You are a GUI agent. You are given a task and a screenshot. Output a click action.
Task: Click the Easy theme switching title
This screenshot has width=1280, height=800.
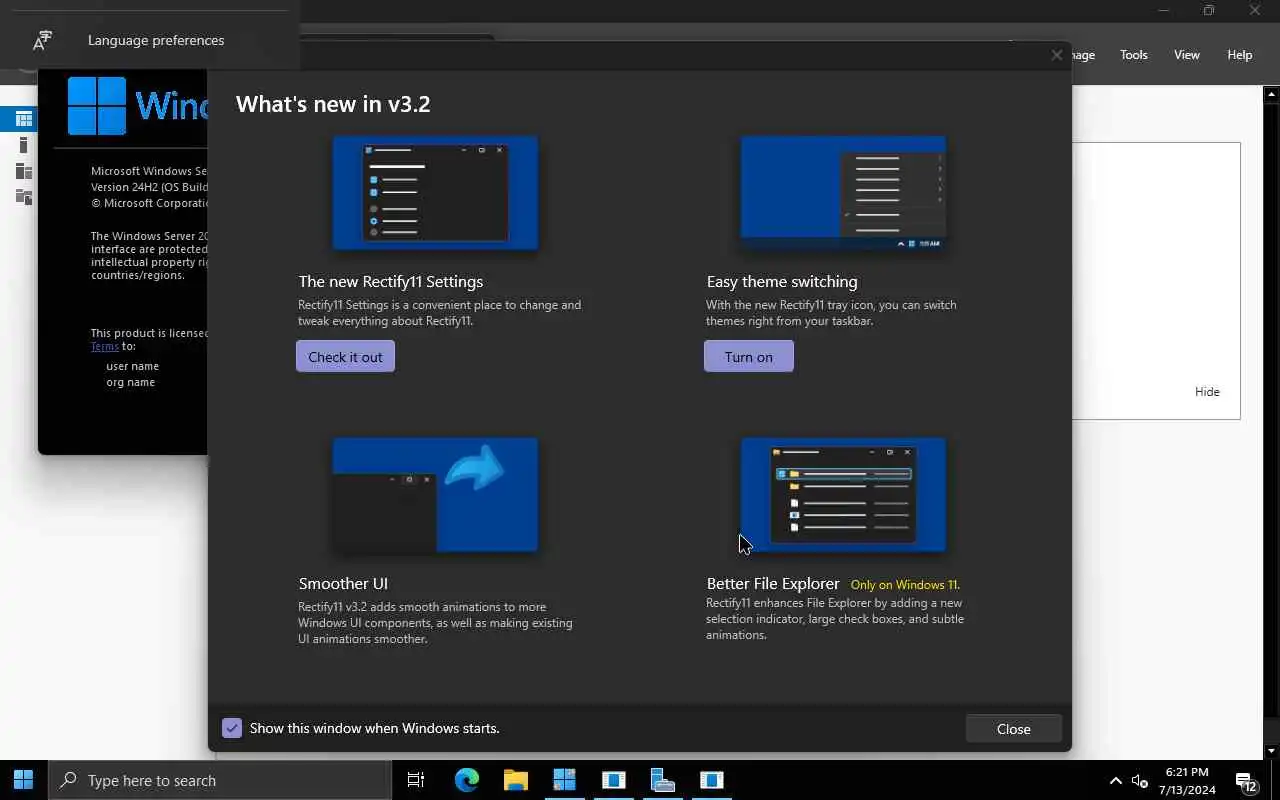click(x=782, y=282)
